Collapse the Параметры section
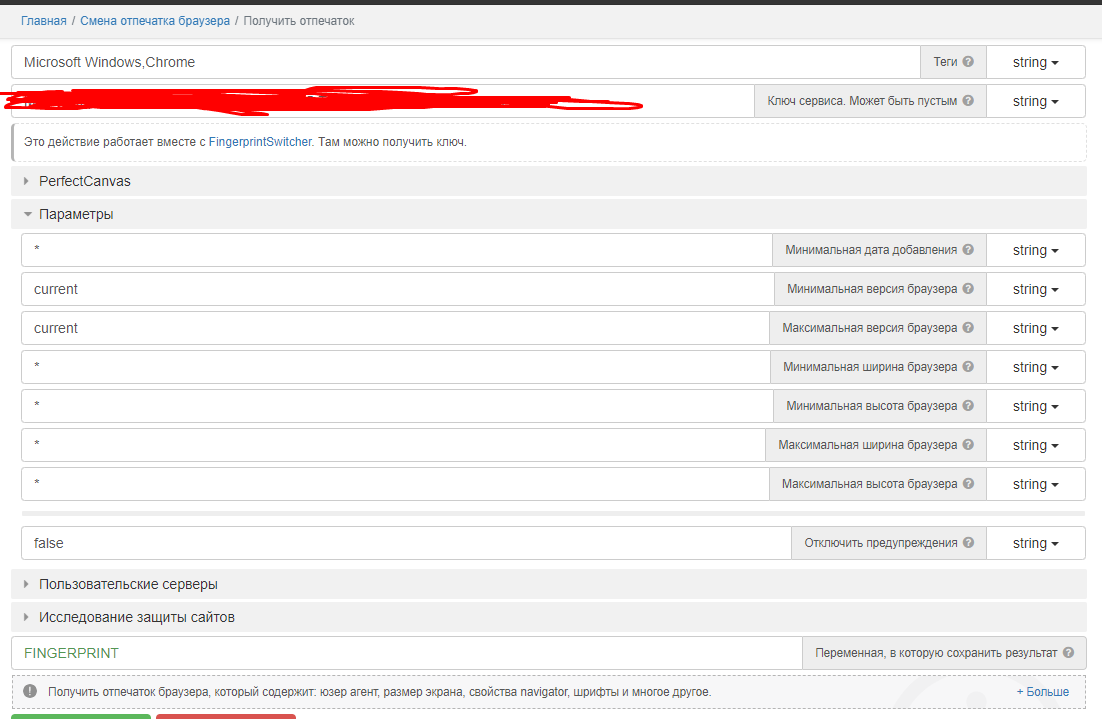 point(76,214)
